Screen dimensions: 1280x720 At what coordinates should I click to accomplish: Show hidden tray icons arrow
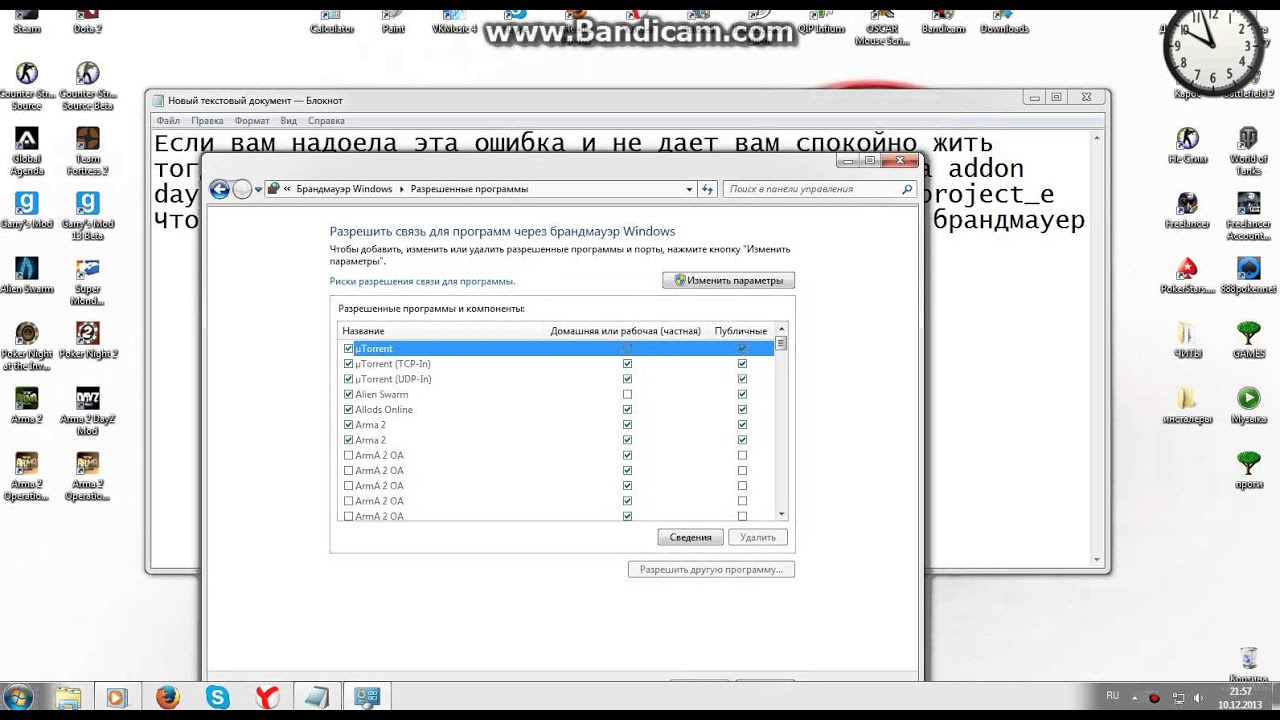(x=1135, y=697)
